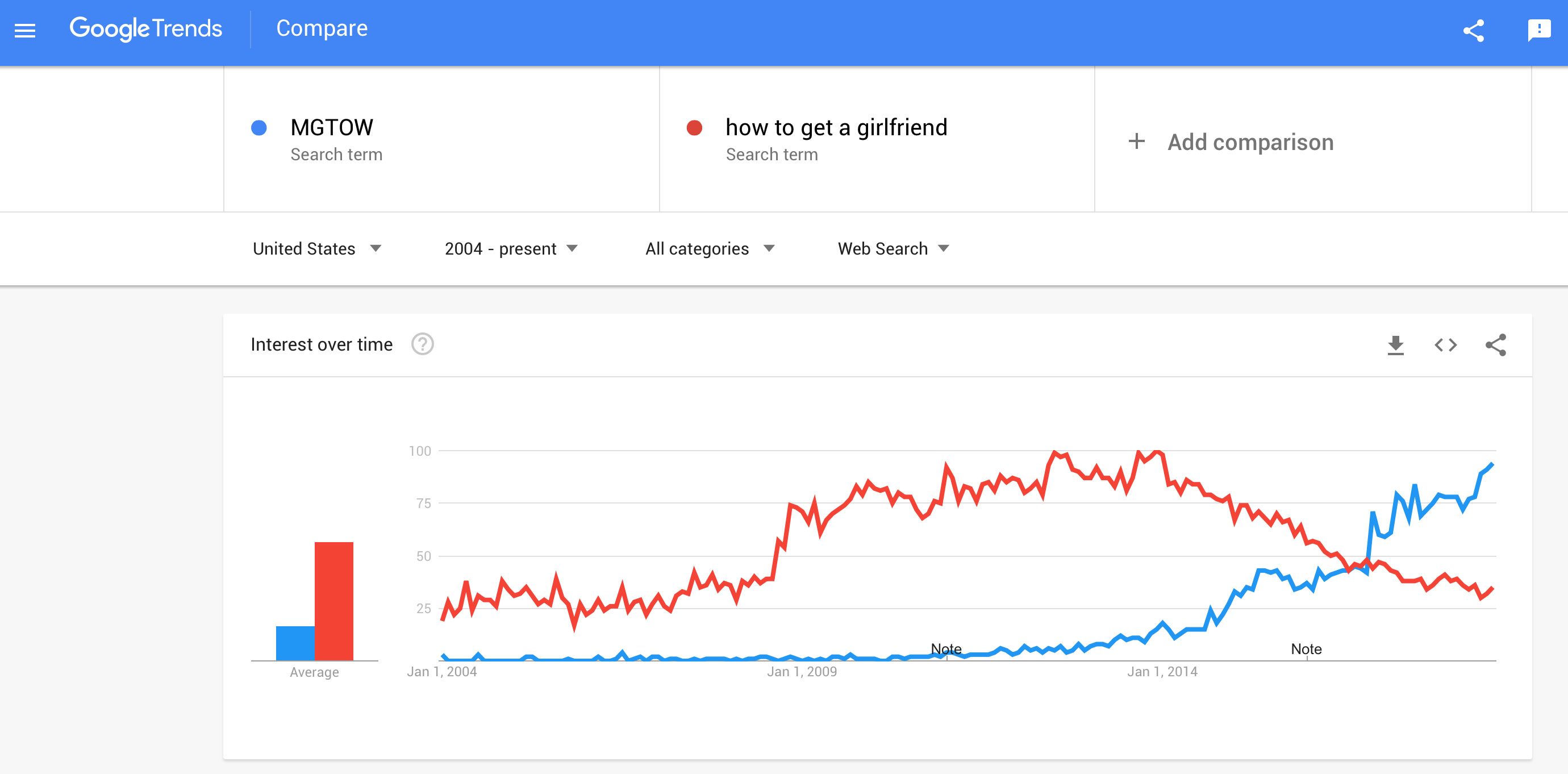Click the blue MGTOW color dot

[x=258, y=127]
